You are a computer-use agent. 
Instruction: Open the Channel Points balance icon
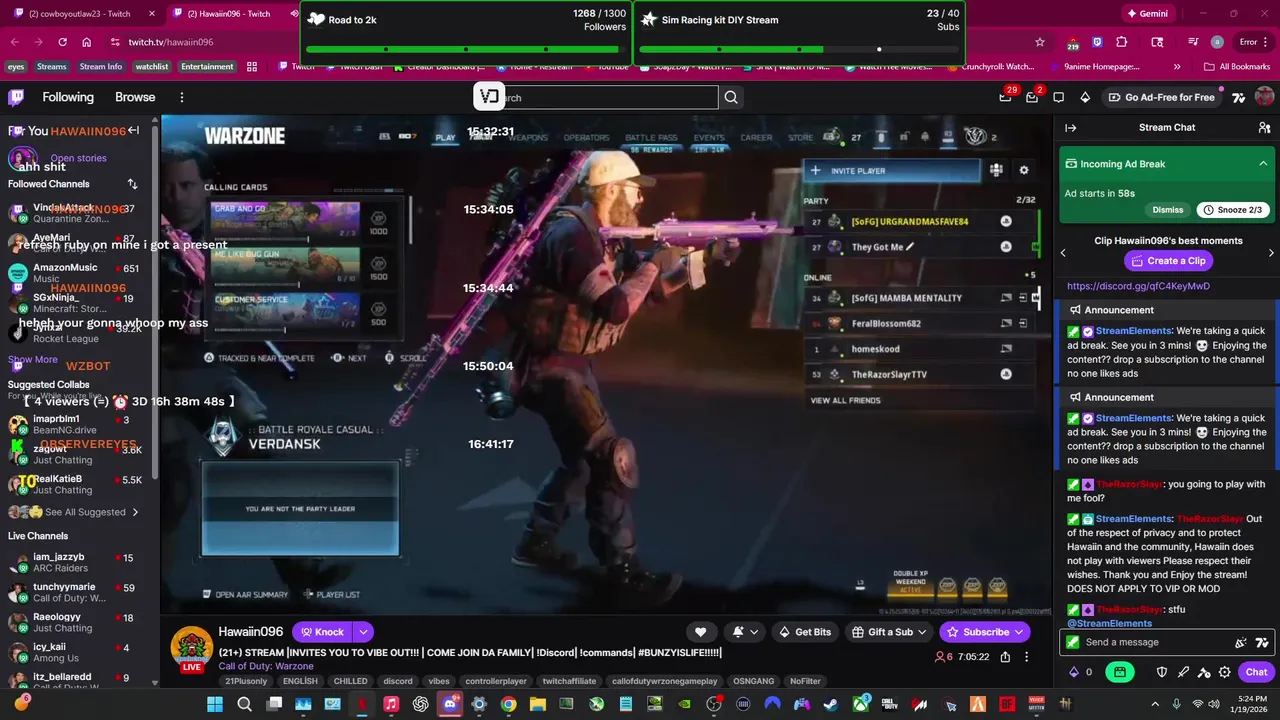click(x=1075, y=672)
